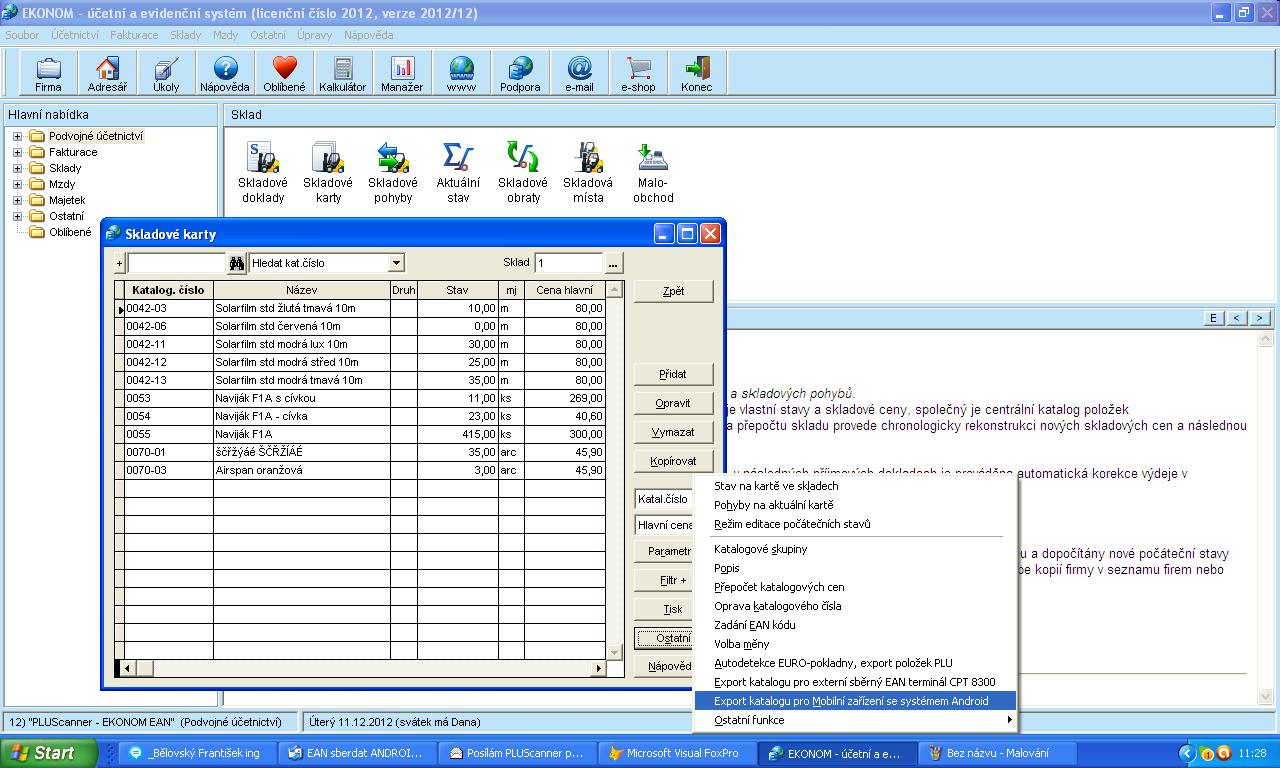Screen dimensions: 1280x768
Task: Expand the Mzdy tree node
Action: [x=17, y=184]
